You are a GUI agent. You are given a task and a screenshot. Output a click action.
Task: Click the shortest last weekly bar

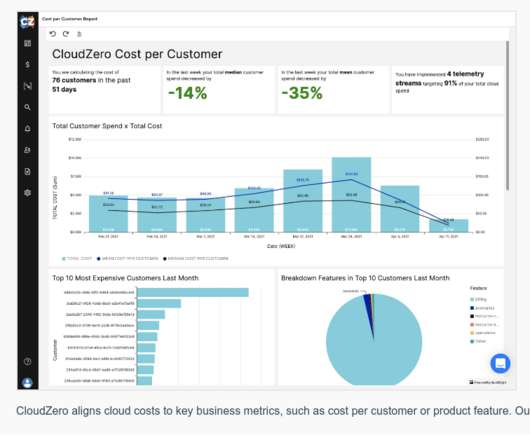click(x=449, y=226)
